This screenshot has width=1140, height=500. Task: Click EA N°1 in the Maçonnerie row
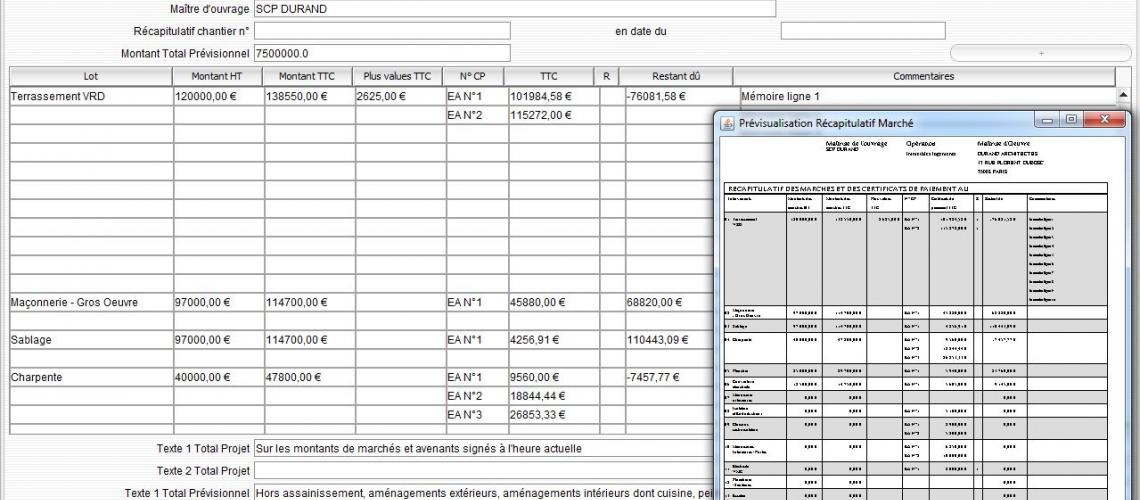pos(477,302)
